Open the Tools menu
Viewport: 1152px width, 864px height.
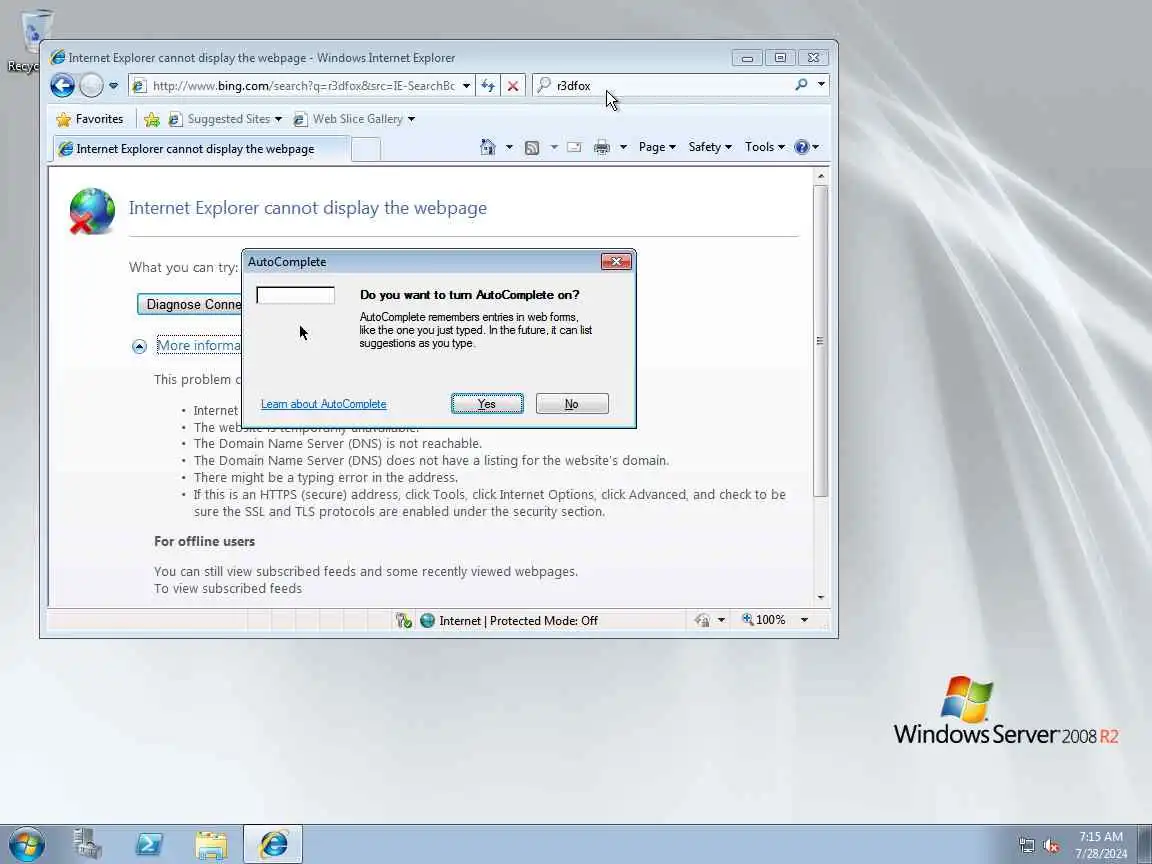pos(764,147)
